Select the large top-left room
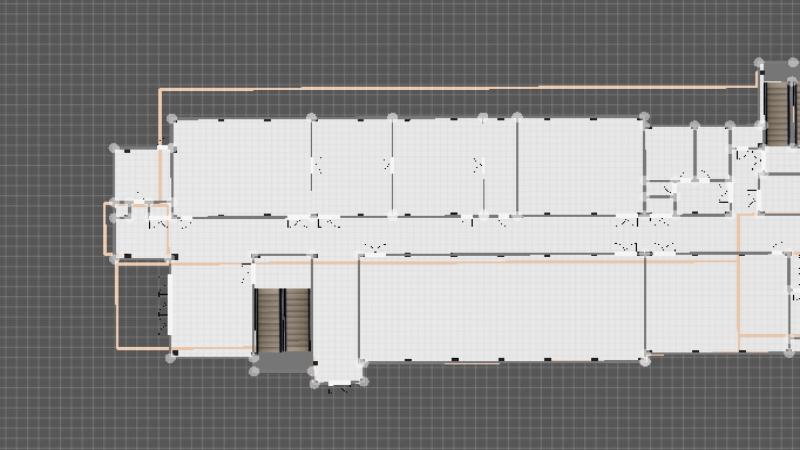Viewport: 800px width, 450px height. 240,165
